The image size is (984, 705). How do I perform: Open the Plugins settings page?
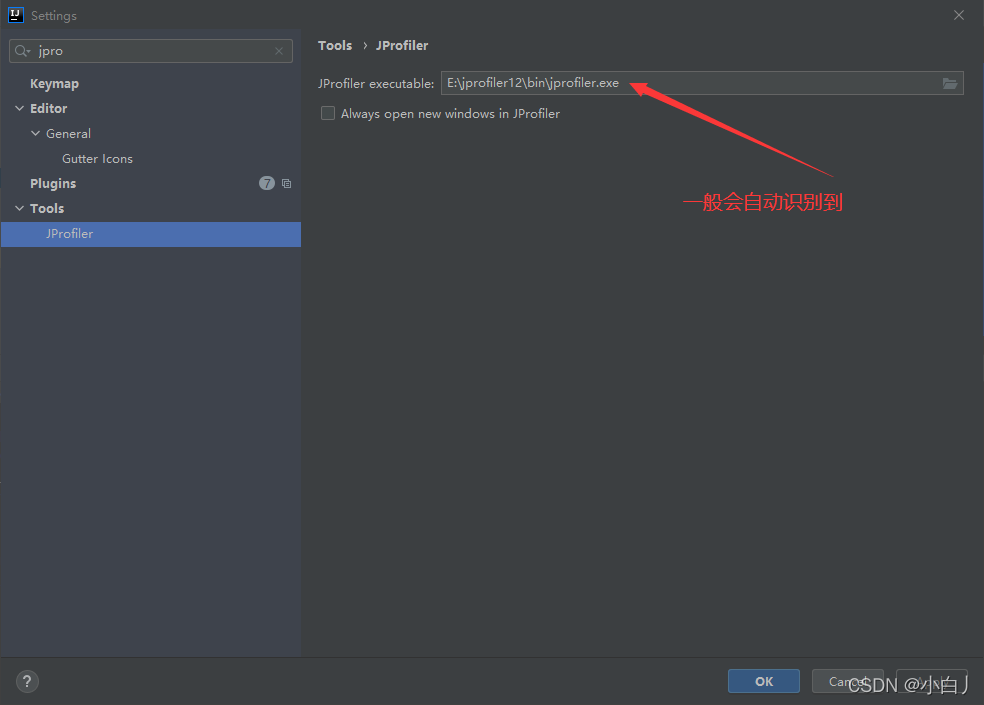coord(53,183)
